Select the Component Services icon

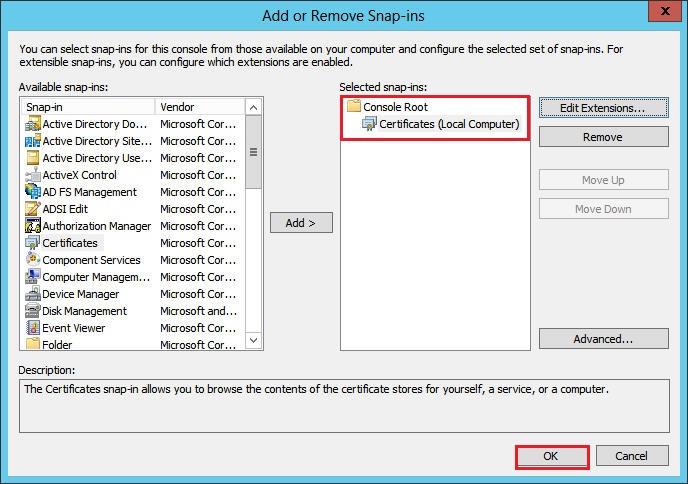pos(33,260)
